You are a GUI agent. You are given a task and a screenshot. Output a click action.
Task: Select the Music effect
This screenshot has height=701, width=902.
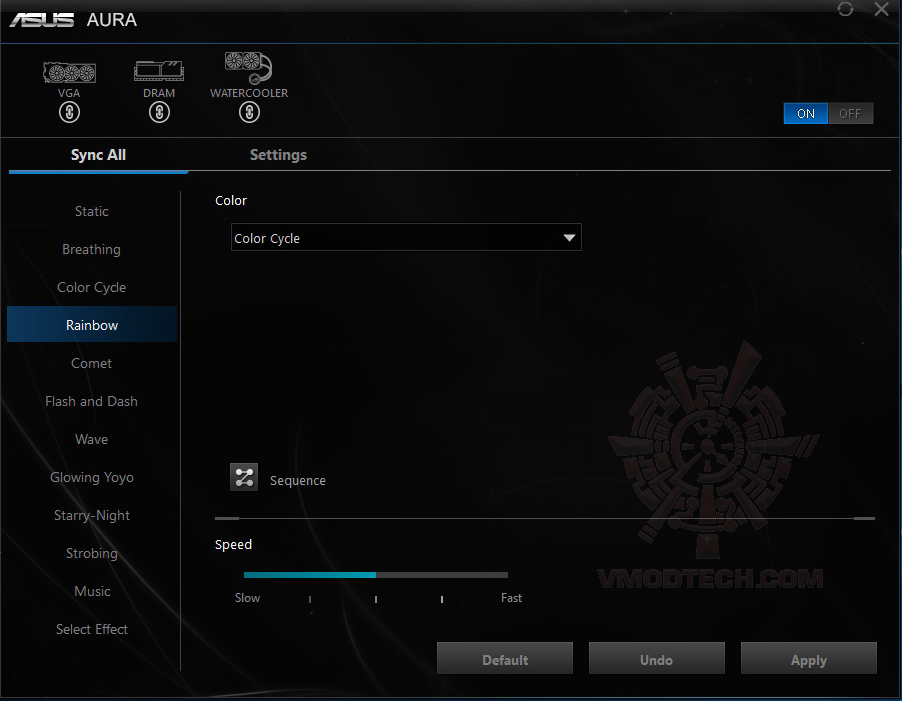91,591
